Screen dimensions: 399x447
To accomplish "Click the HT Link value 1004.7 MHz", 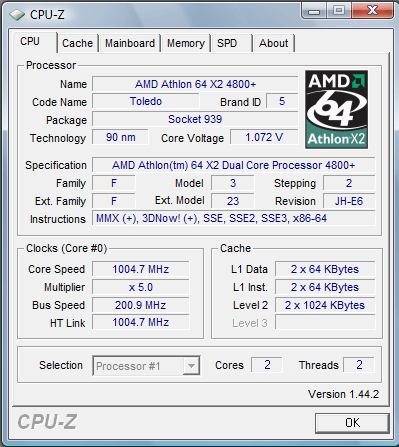I will [141, 323].
